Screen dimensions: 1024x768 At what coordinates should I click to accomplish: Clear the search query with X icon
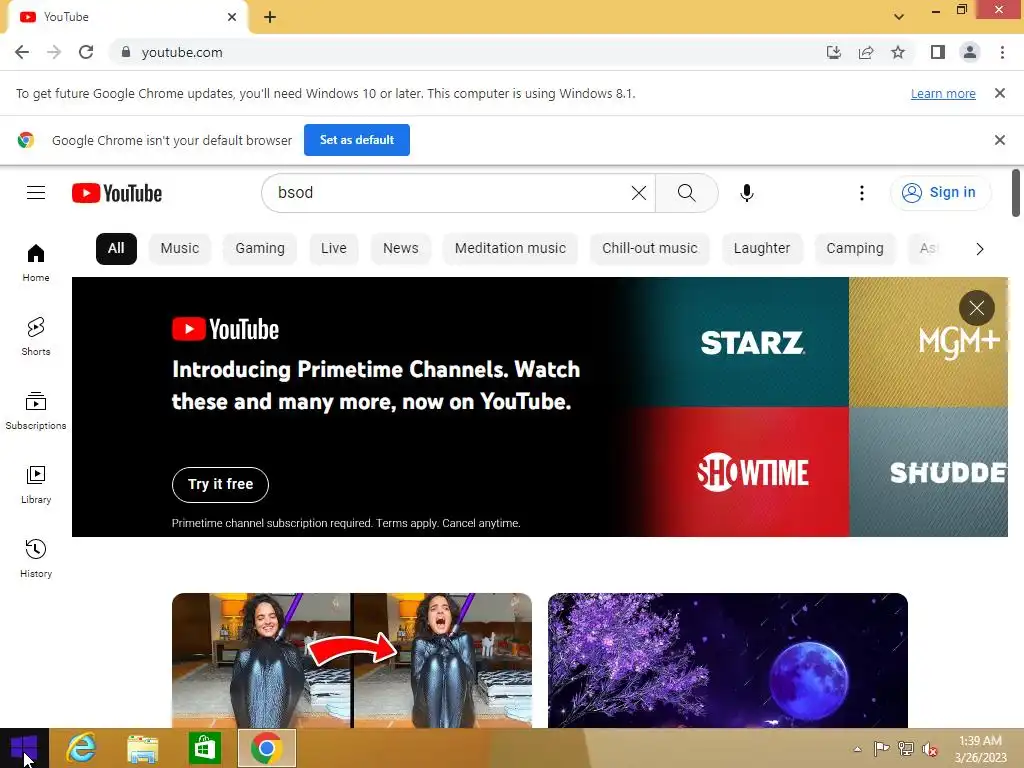pyautogui.click(x=639, y=193)
